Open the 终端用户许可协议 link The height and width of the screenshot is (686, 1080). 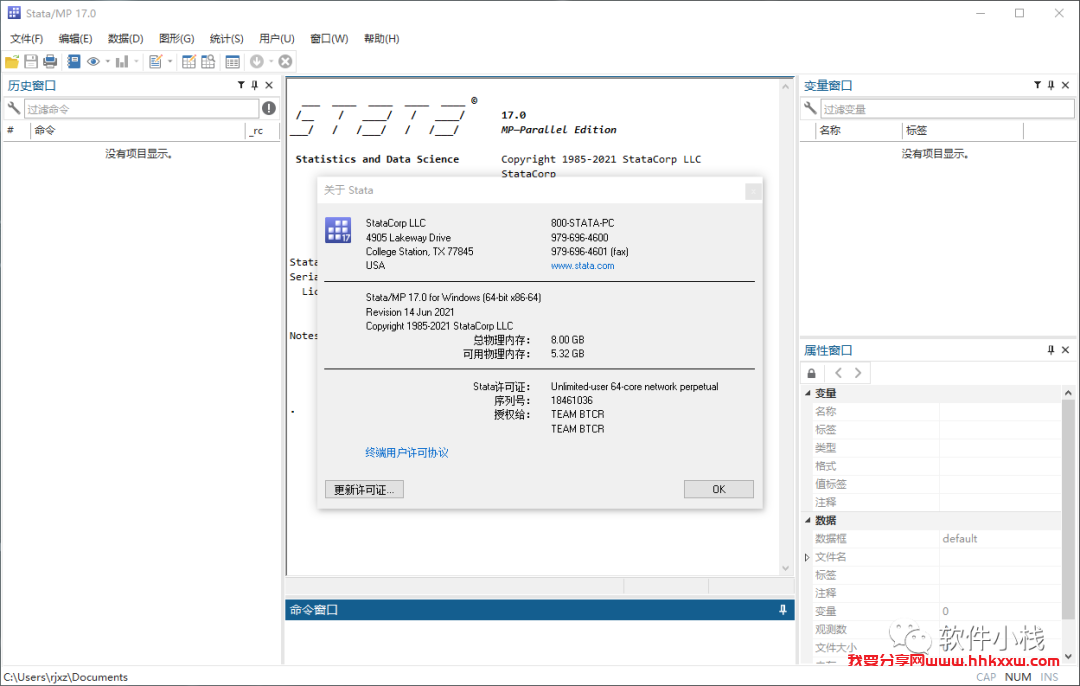406,453
